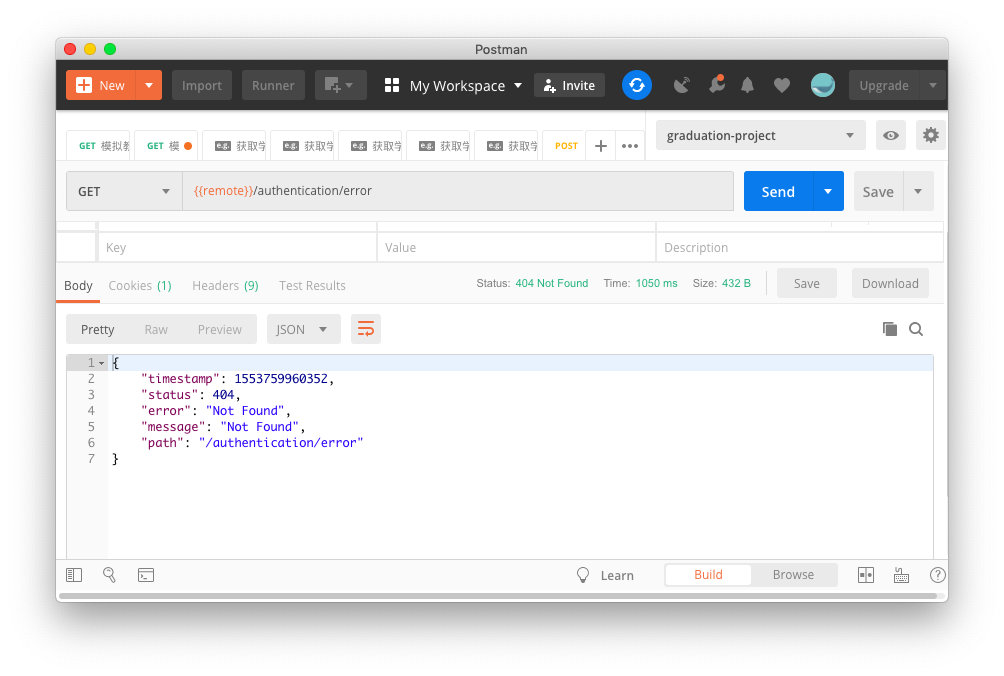Copy response body to clipboard
The image size is (1004, 676).
point(889,329)
